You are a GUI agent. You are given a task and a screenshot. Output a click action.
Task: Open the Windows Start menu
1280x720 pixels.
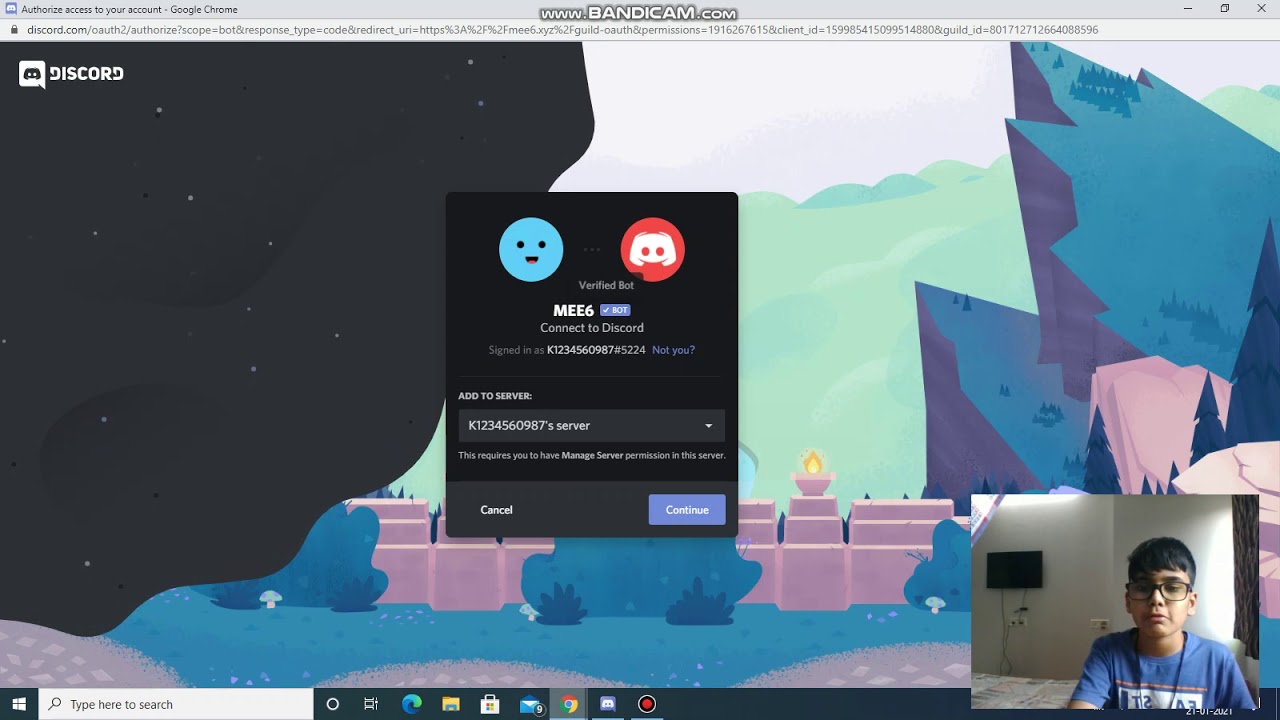[19, 704]
